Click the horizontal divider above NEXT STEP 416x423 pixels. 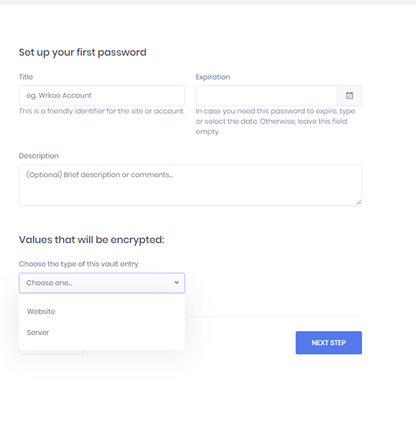(x=273, y=317)
